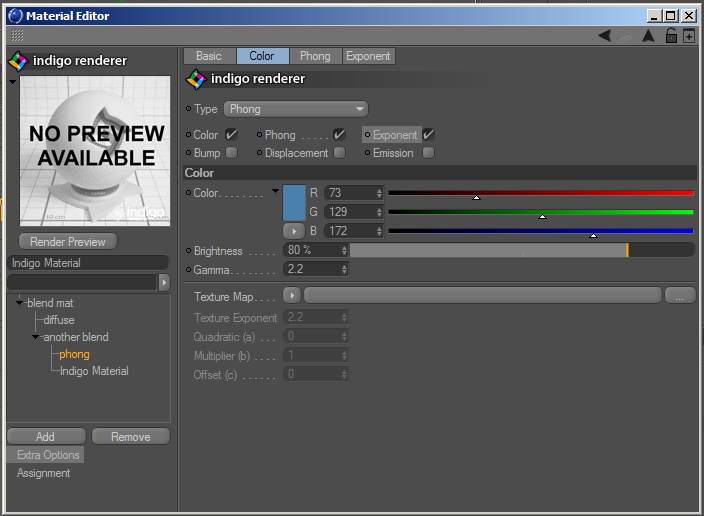Switch to the Basic tab

209,56
